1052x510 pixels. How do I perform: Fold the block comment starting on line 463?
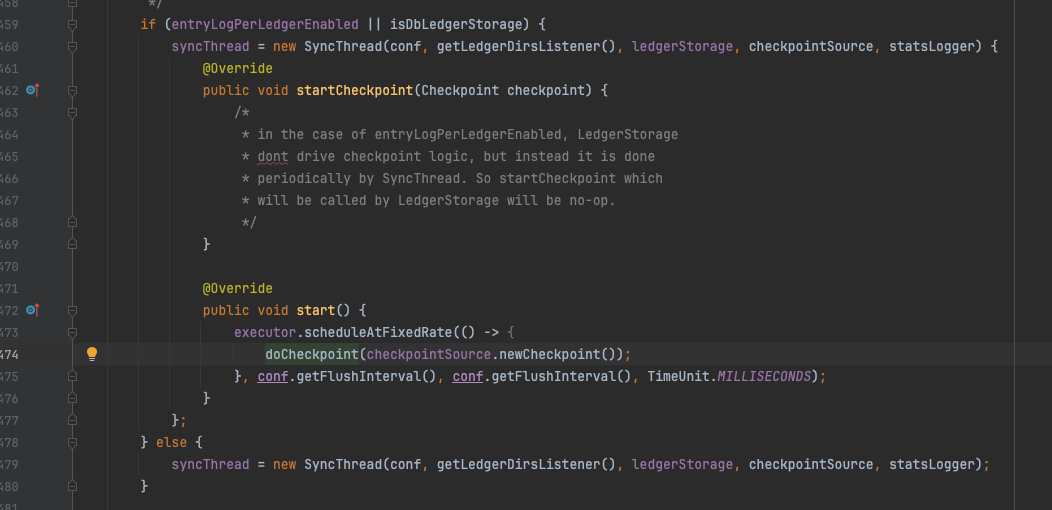72,113
